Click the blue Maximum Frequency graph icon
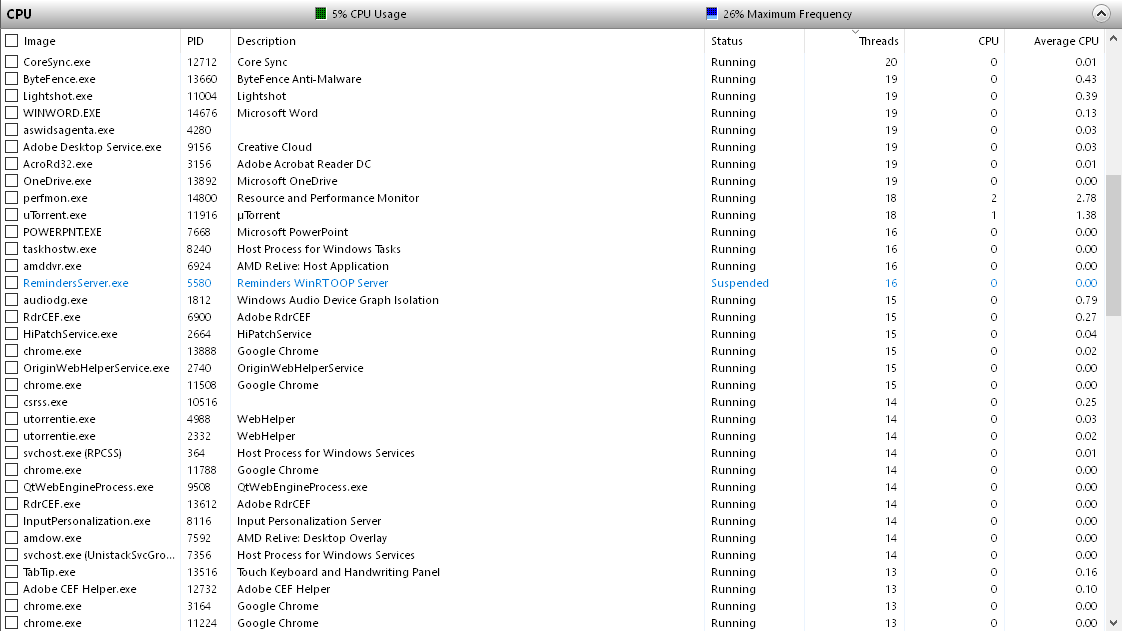 [x=711, y=13]
